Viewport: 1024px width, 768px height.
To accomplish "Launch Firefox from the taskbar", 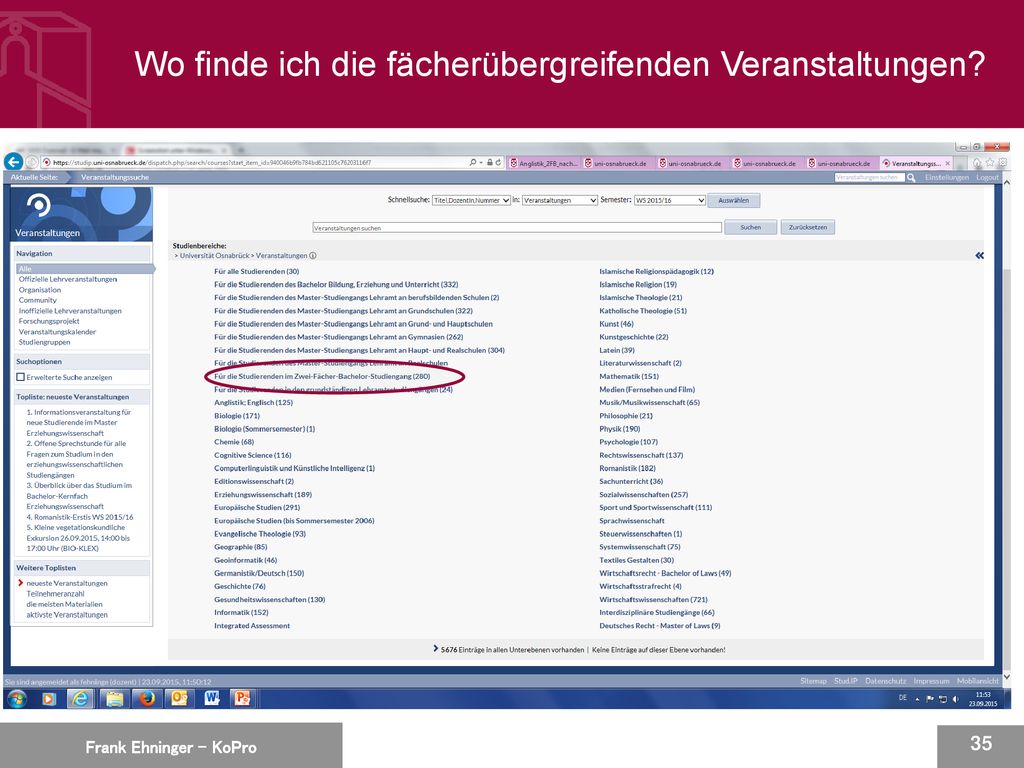I will click(147, 699).
